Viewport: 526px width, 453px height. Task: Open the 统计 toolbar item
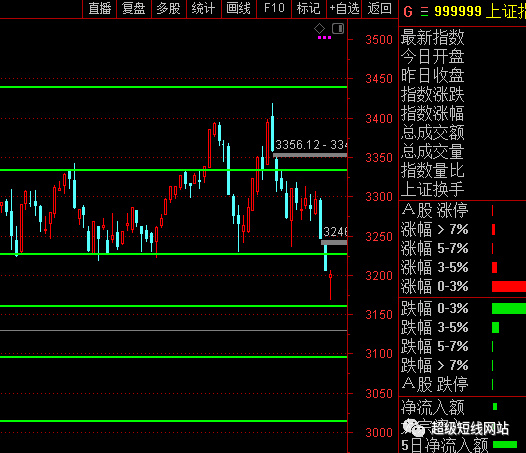click(x=204, y=9)
